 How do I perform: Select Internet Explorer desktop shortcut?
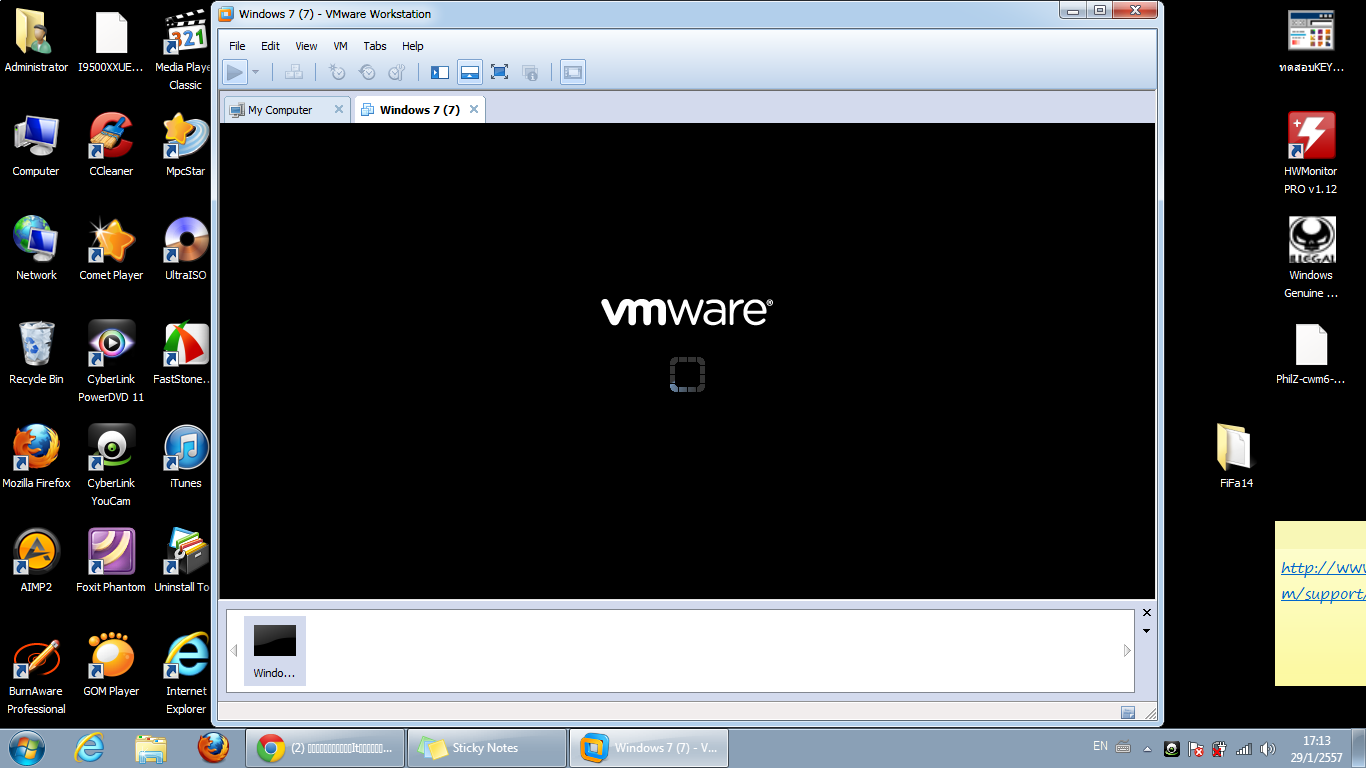tap(186, 674)
